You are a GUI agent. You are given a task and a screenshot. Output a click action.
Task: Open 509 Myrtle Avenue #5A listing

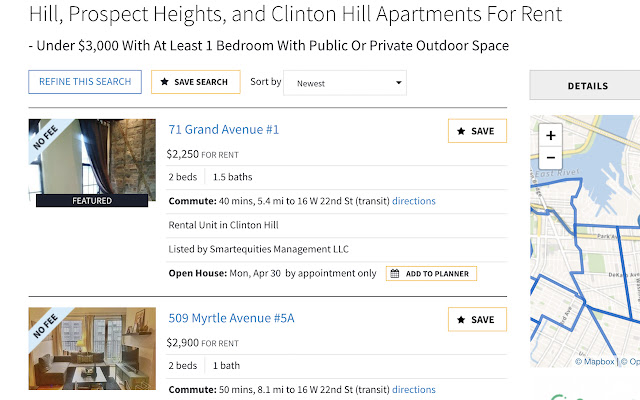click(231, 319)
